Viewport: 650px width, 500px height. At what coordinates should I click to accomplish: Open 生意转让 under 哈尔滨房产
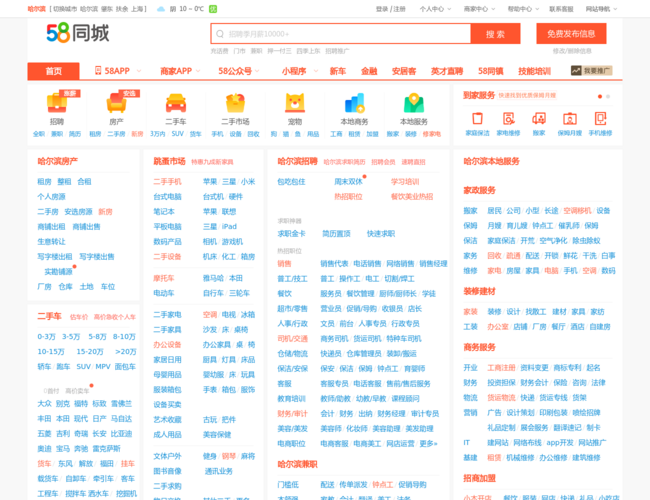pyautogui.click(x=51, y=241)
